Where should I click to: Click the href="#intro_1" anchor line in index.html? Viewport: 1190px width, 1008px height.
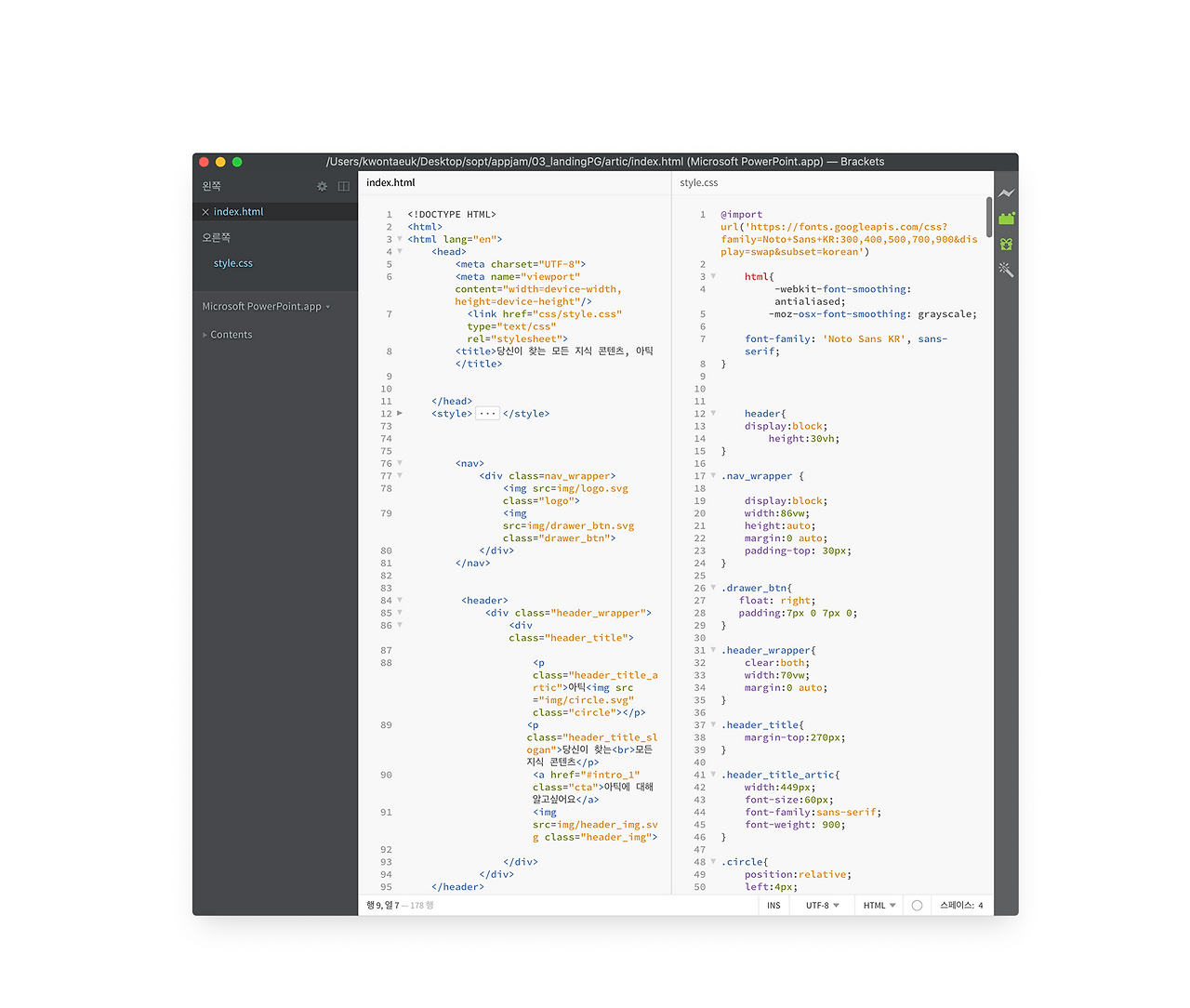click(x=587, y=775)
